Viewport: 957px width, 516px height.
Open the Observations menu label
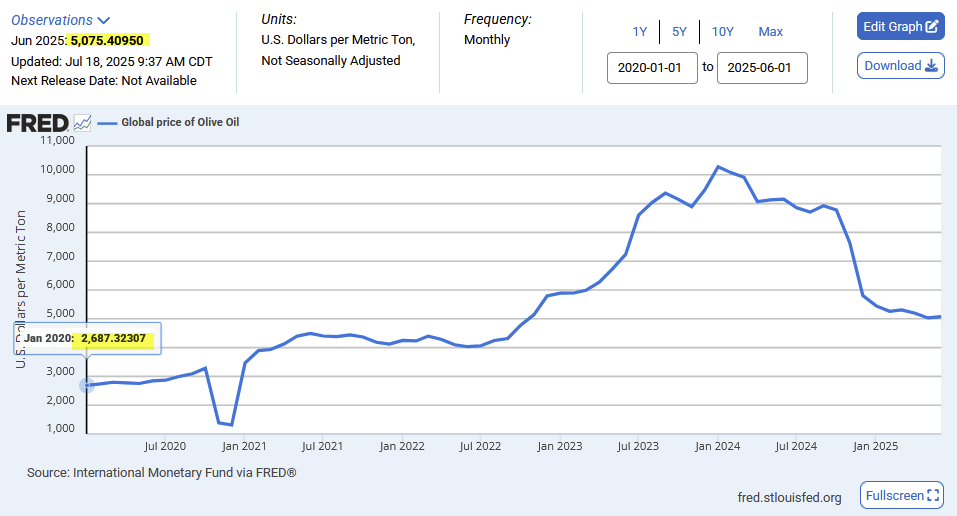point(52,20)
